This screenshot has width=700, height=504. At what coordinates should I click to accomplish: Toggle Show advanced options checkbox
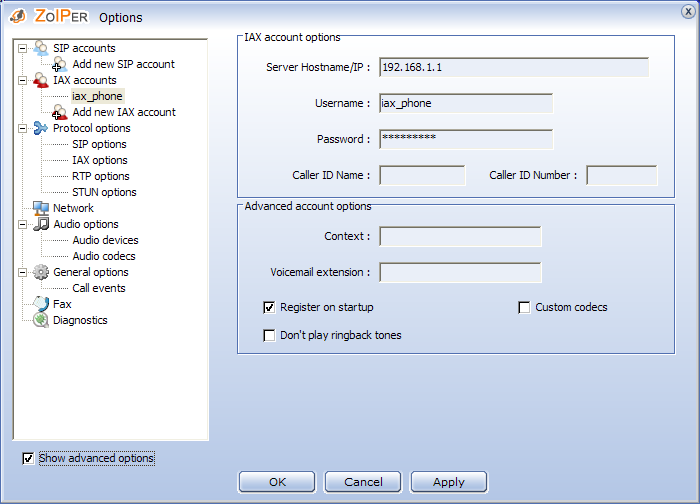click(29, 459)
